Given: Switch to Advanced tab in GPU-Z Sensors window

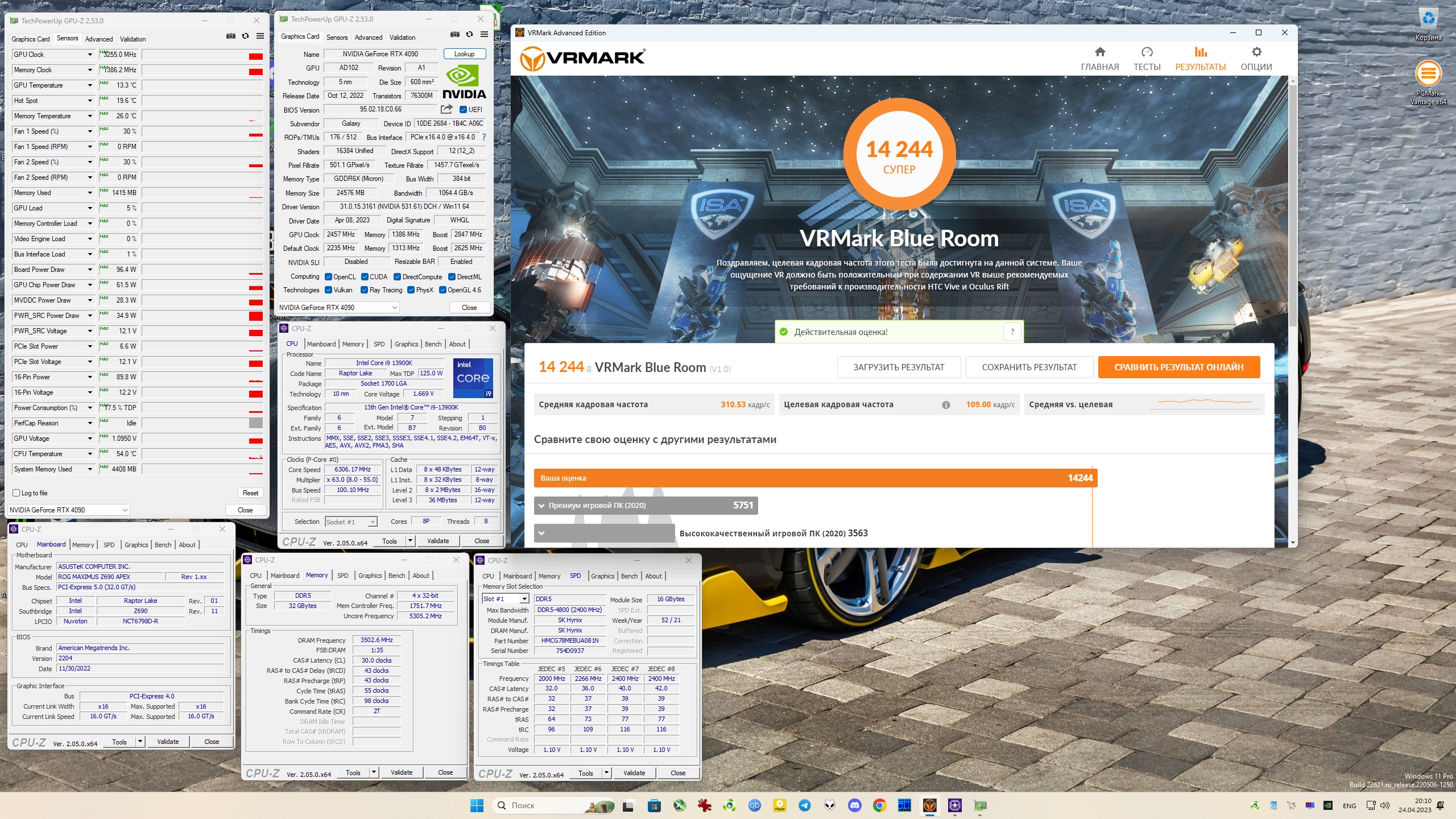Looking at the screenshot, I should coord(99,39).
